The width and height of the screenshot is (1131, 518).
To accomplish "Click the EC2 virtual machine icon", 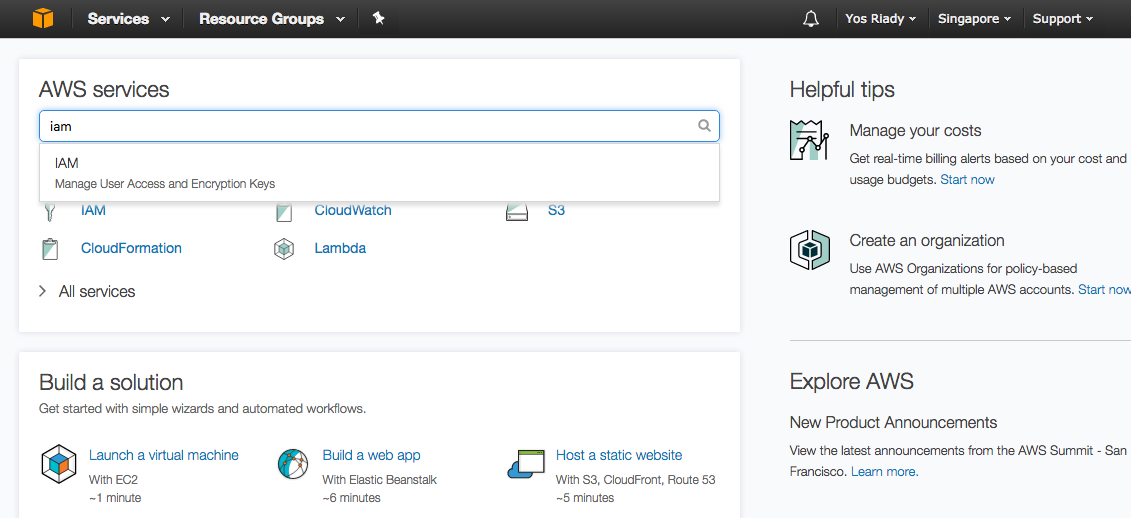I will [x=59, y=464].
